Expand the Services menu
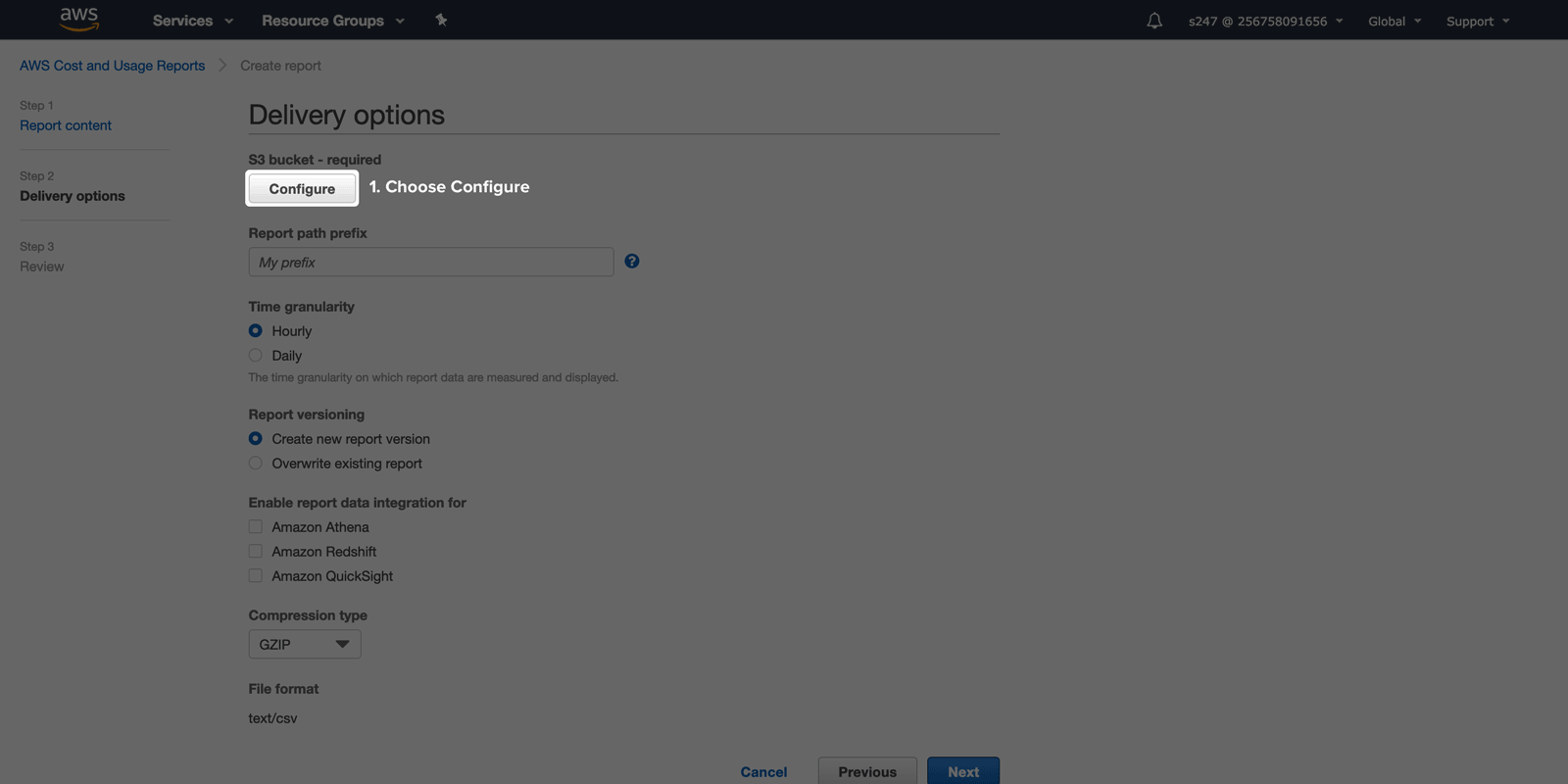This screenshot has height=784, width=1568. pos(193,21)
